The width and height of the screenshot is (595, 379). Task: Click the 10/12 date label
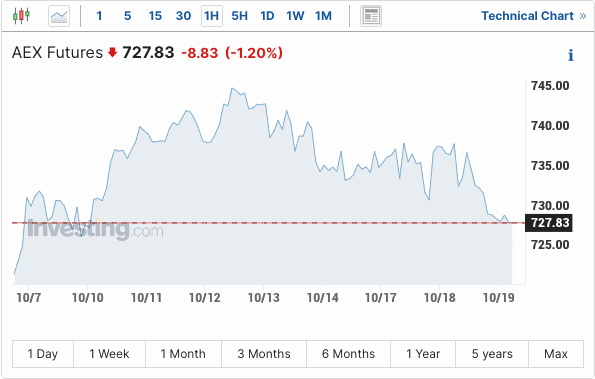(205, 298)
